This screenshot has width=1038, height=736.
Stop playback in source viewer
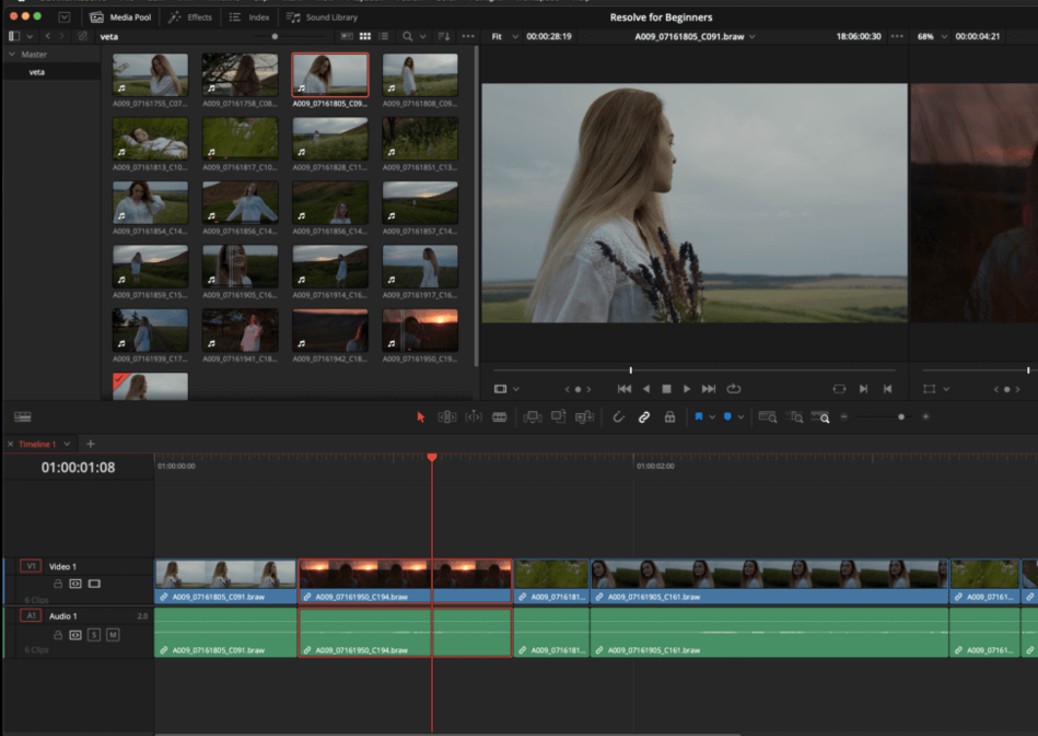click(x=667, y=389)
